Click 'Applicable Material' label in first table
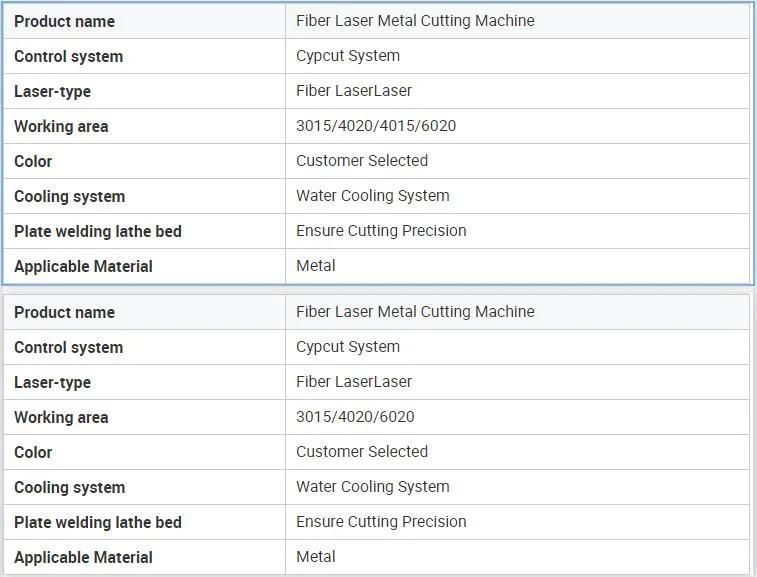757x577 pixels. coord(84,267)
